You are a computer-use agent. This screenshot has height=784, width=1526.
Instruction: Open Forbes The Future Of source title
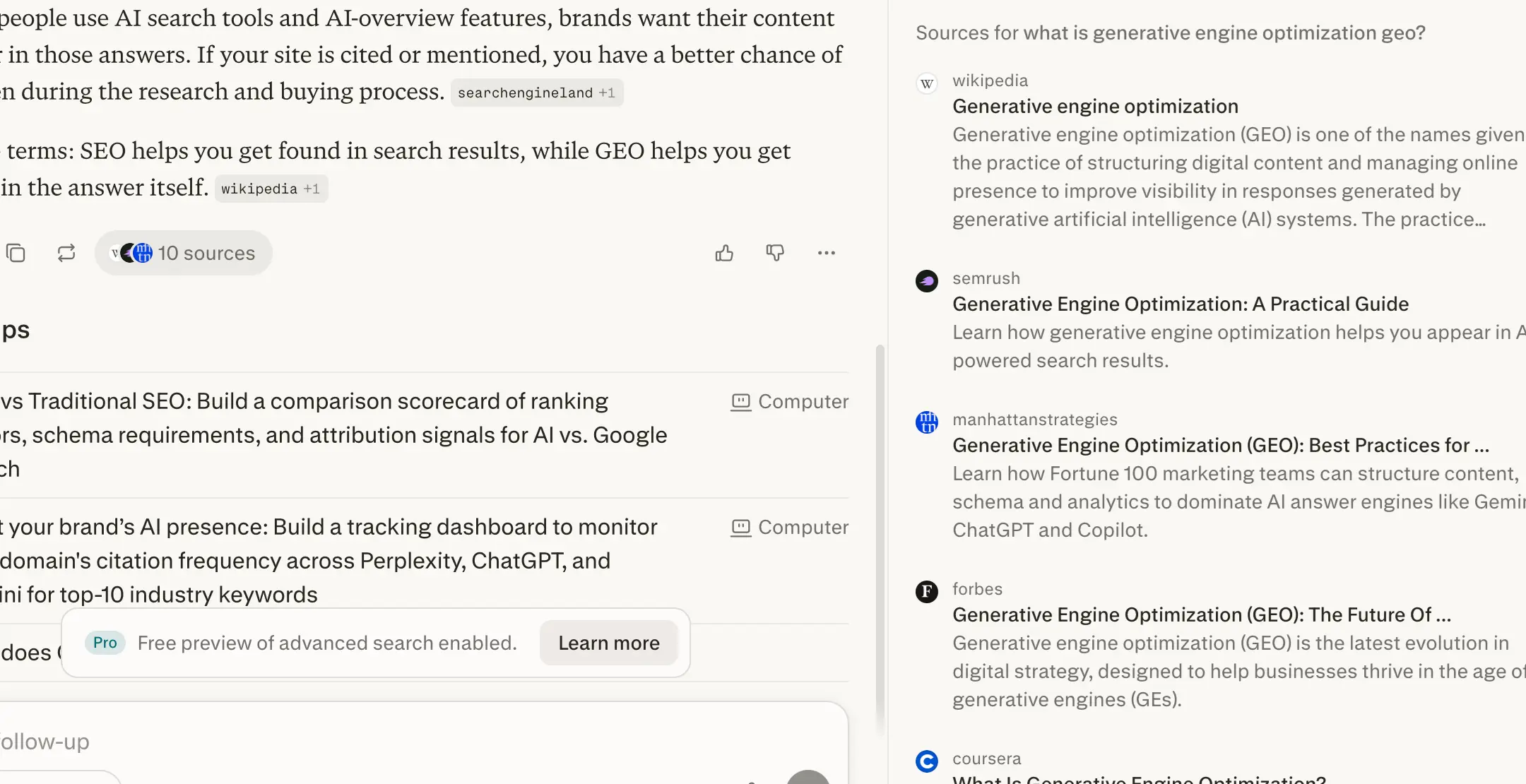(1202, 615)
